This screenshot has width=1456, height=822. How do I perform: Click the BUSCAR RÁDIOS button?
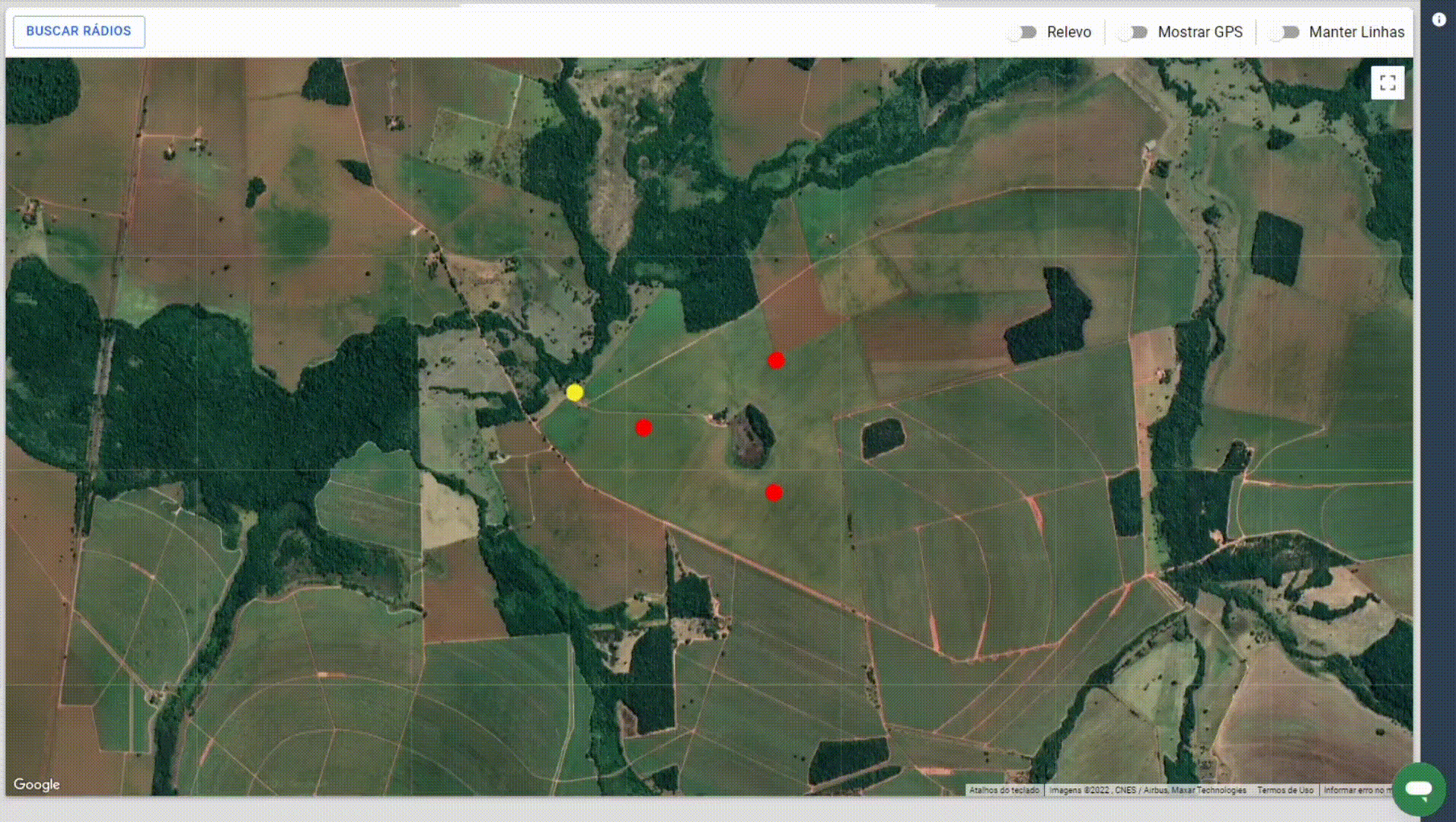coord(78,31)
